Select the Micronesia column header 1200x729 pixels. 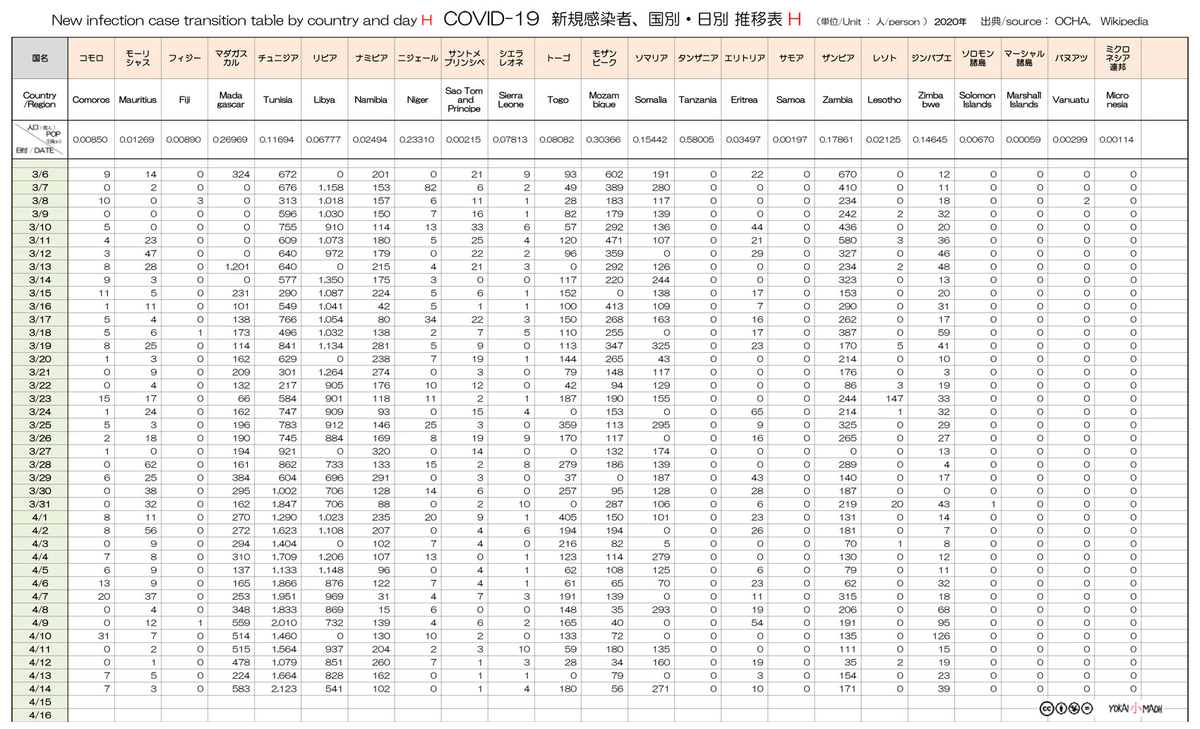(1117, 100)
